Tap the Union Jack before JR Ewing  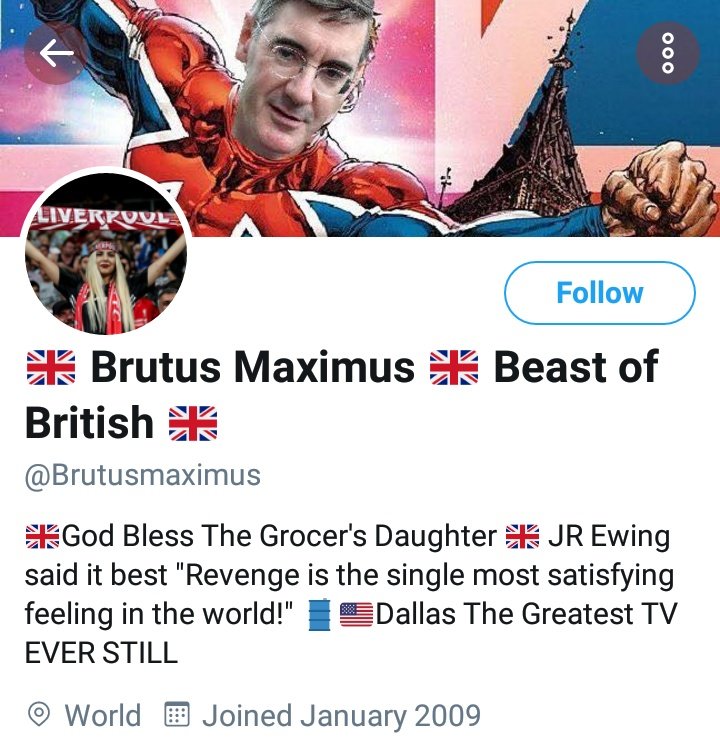(522, 537)
